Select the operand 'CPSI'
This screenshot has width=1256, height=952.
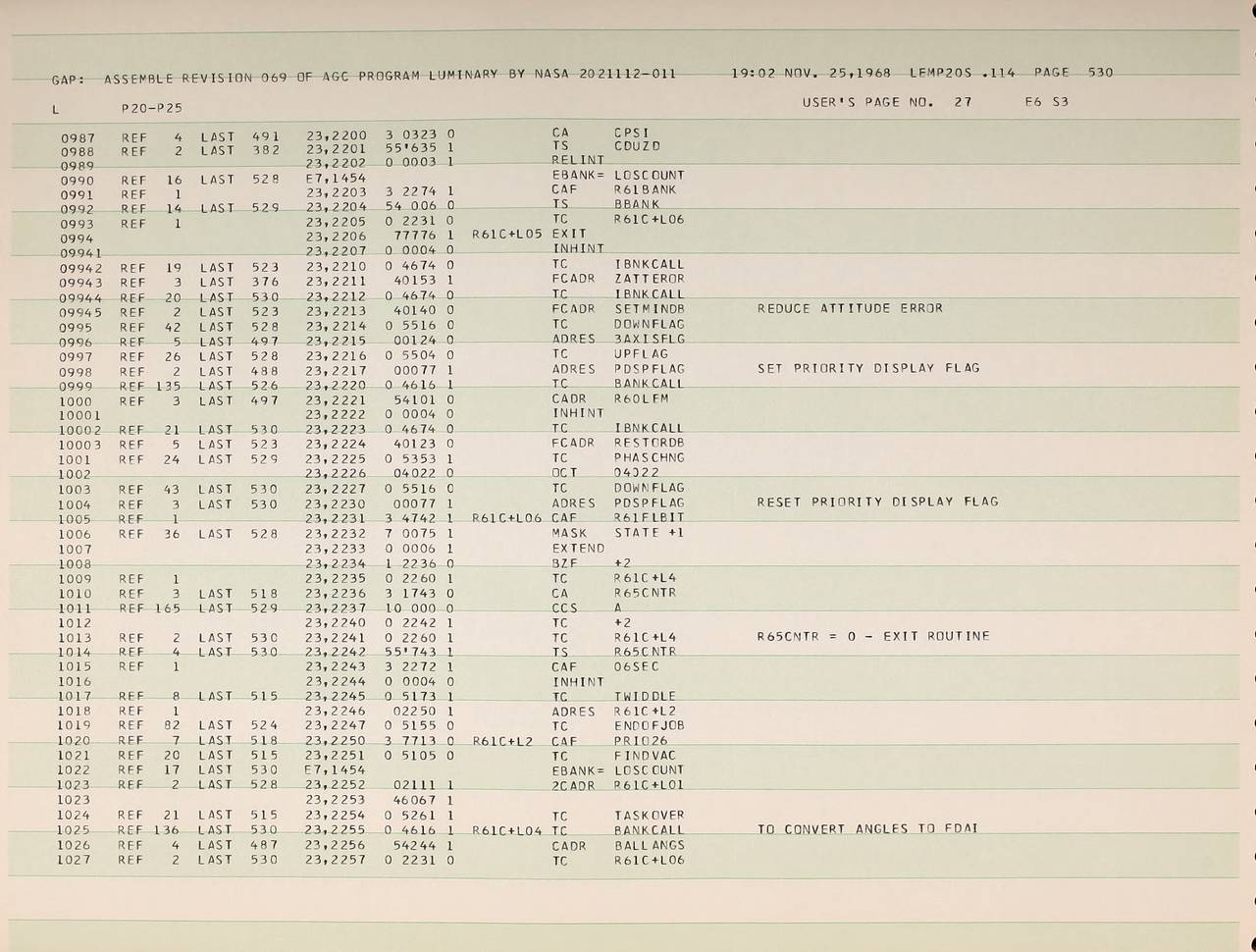tap(632, 132)
